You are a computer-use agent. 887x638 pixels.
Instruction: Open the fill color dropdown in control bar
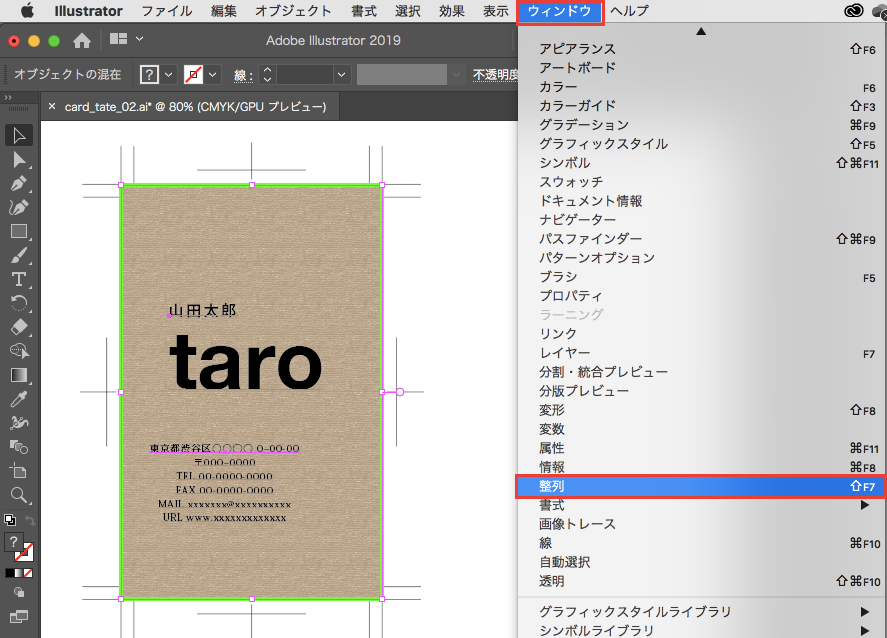coord(168,75)
